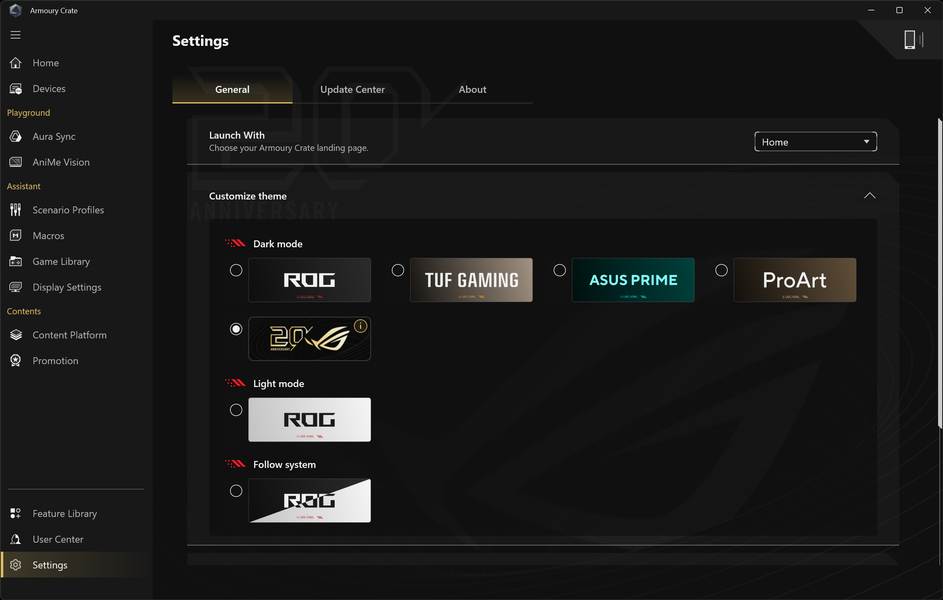Select the ROG dark mode radio button

point(236,271)
